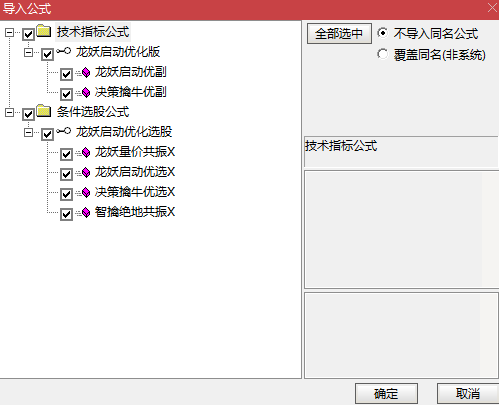Select the 不导入同名公式 radio option

coord(383,33)
